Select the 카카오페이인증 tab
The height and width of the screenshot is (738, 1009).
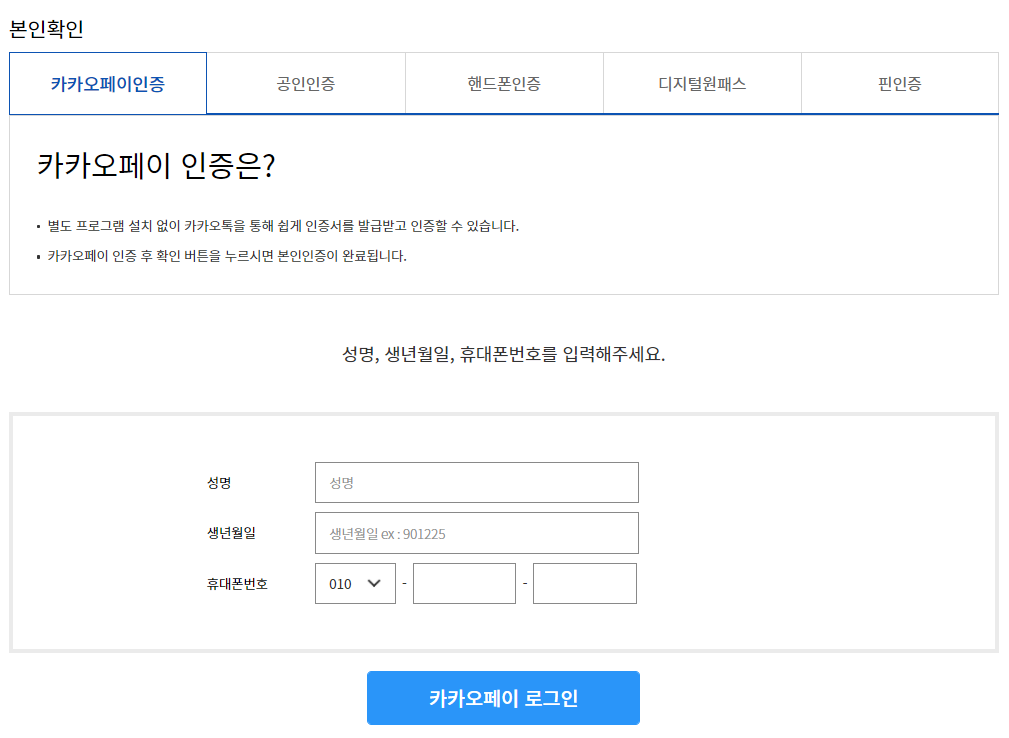(108, 84)
